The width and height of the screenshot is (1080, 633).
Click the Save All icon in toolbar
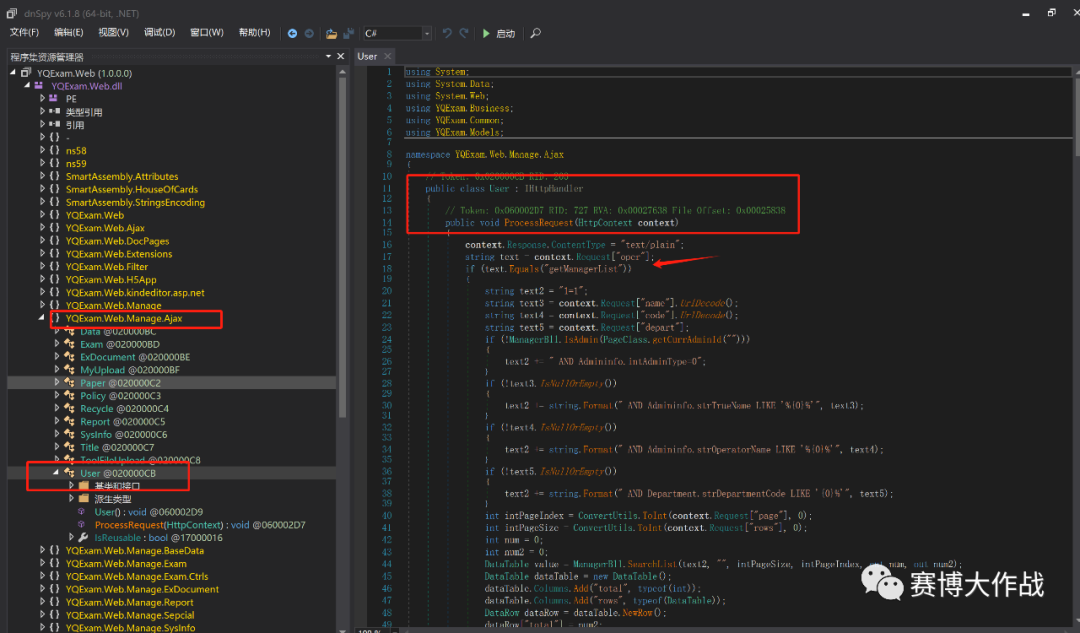[347, 33]
